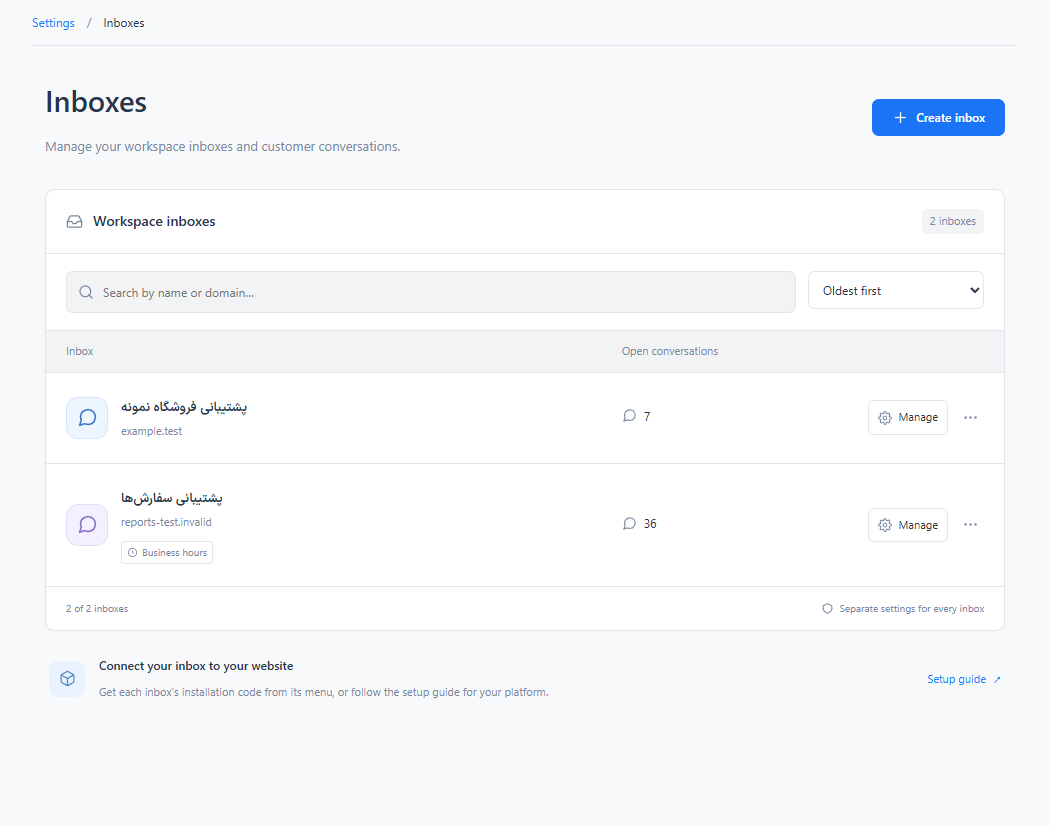Open inbox named پشتیبانی سفارش‌ها
Screen dimensions: 1050x826
pos(171,498)
